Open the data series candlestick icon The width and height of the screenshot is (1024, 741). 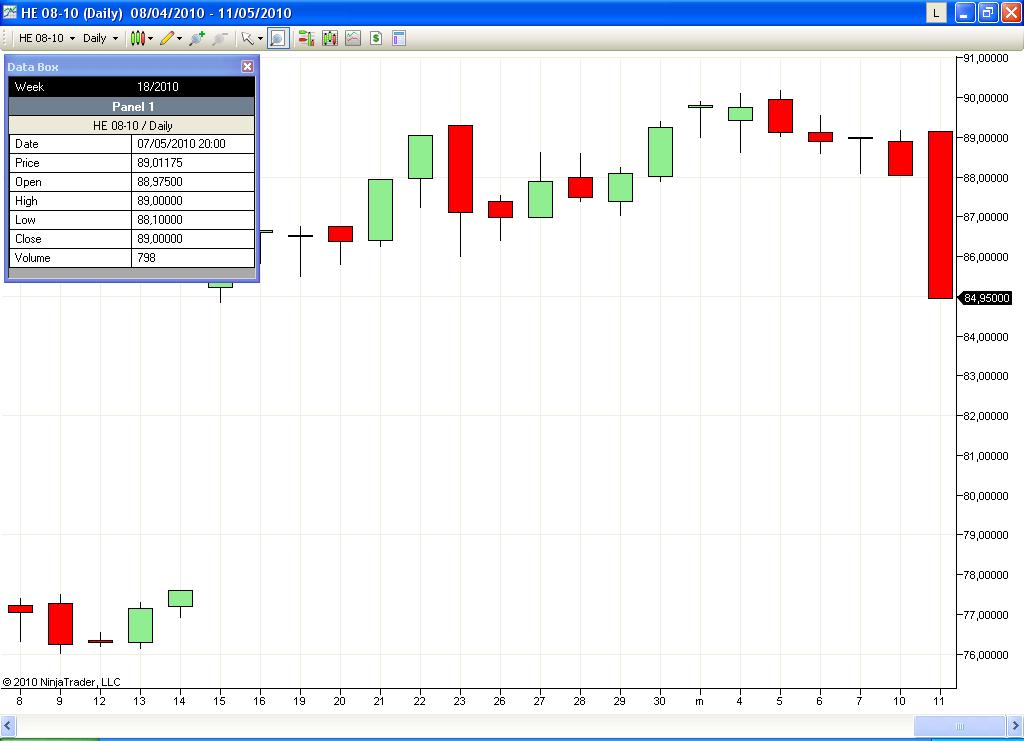[x=330, y=39]
